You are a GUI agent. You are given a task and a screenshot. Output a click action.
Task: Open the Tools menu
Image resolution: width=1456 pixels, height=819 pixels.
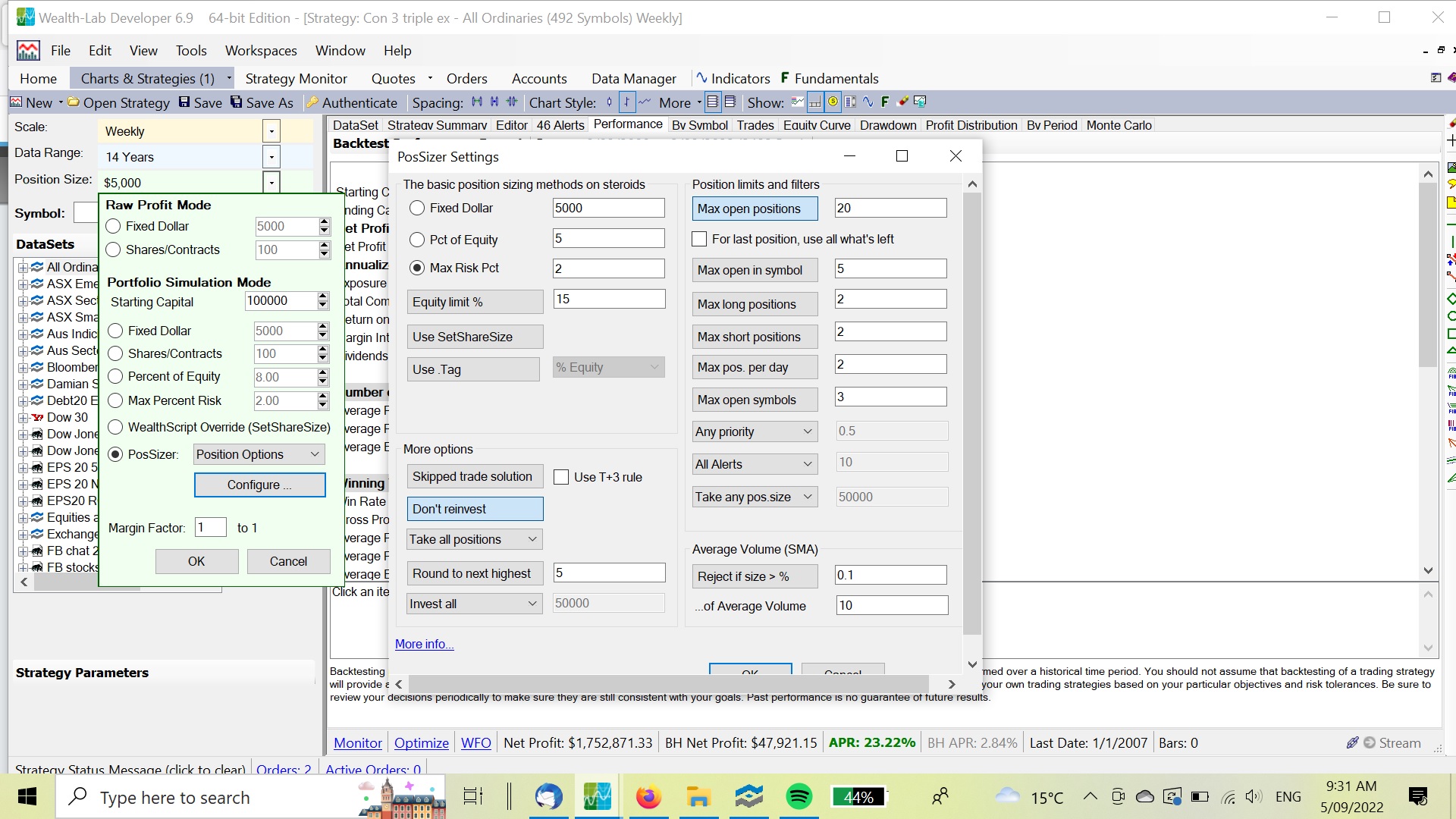coord(191,51)
